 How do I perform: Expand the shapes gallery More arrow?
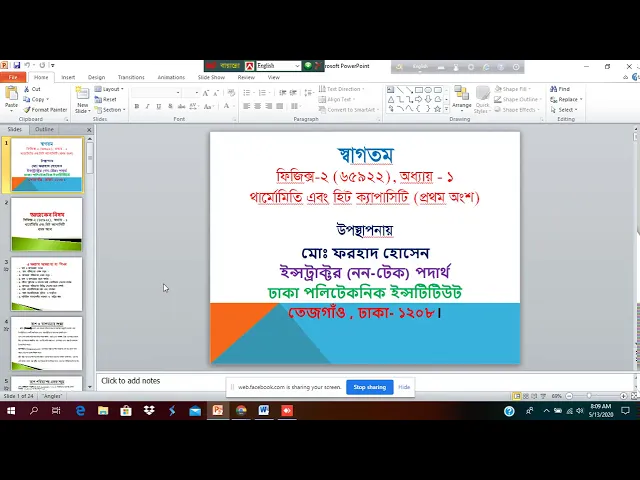[447, 109]
